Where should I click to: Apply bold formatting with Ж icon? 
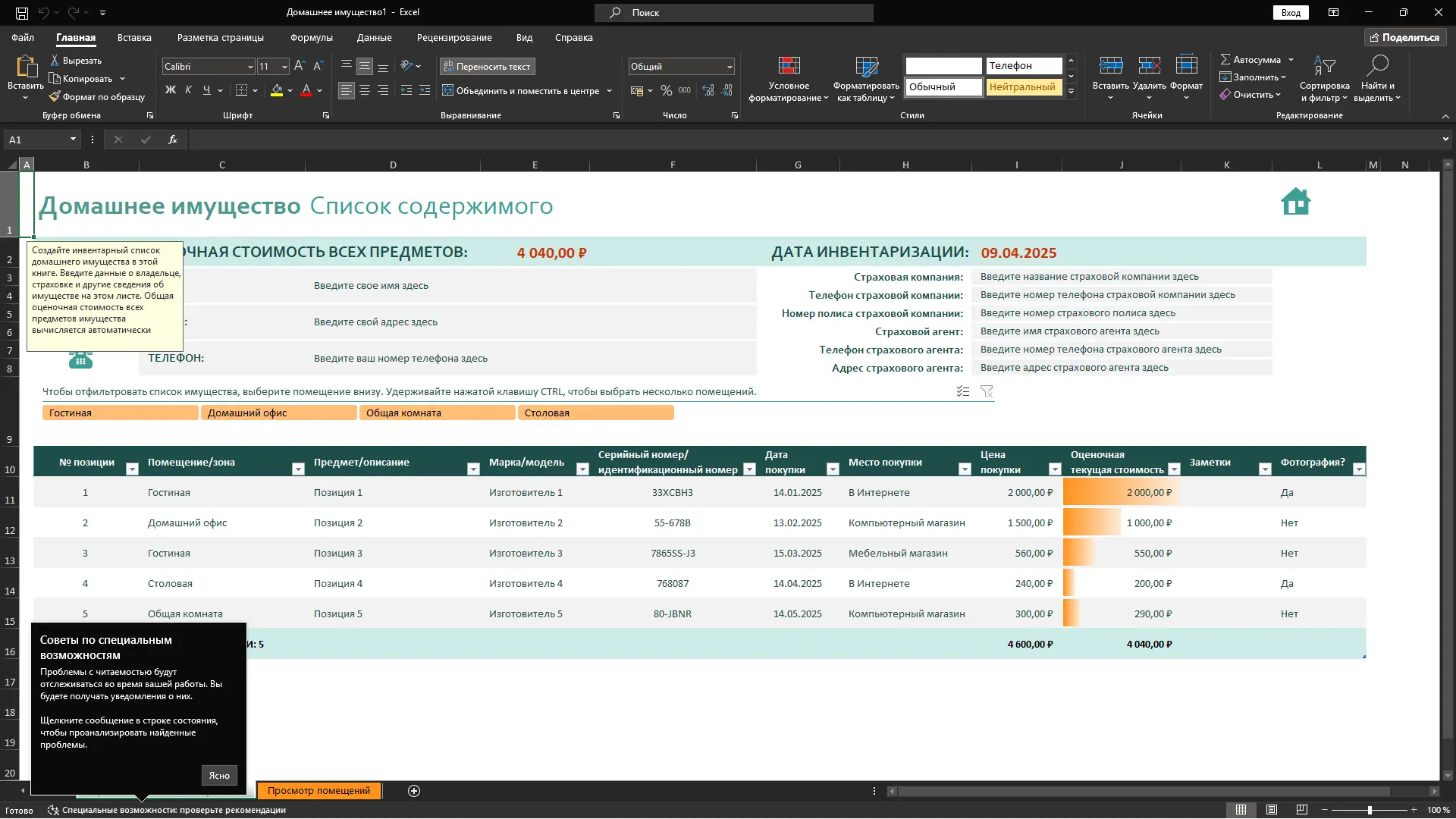pos(171,89)
